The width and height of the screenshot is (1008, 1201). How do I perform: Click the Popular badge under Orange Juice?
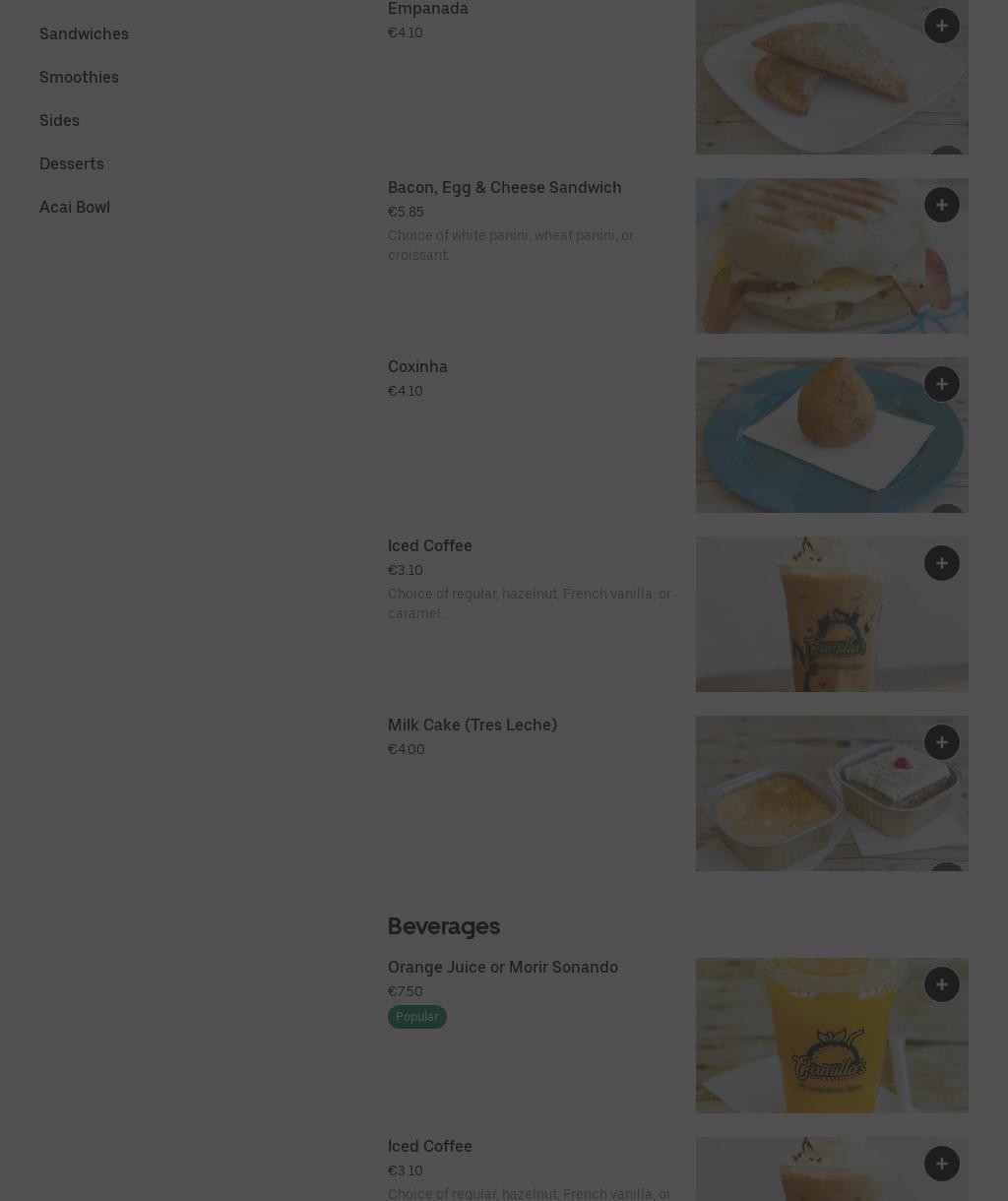[x=417, y=1017]
